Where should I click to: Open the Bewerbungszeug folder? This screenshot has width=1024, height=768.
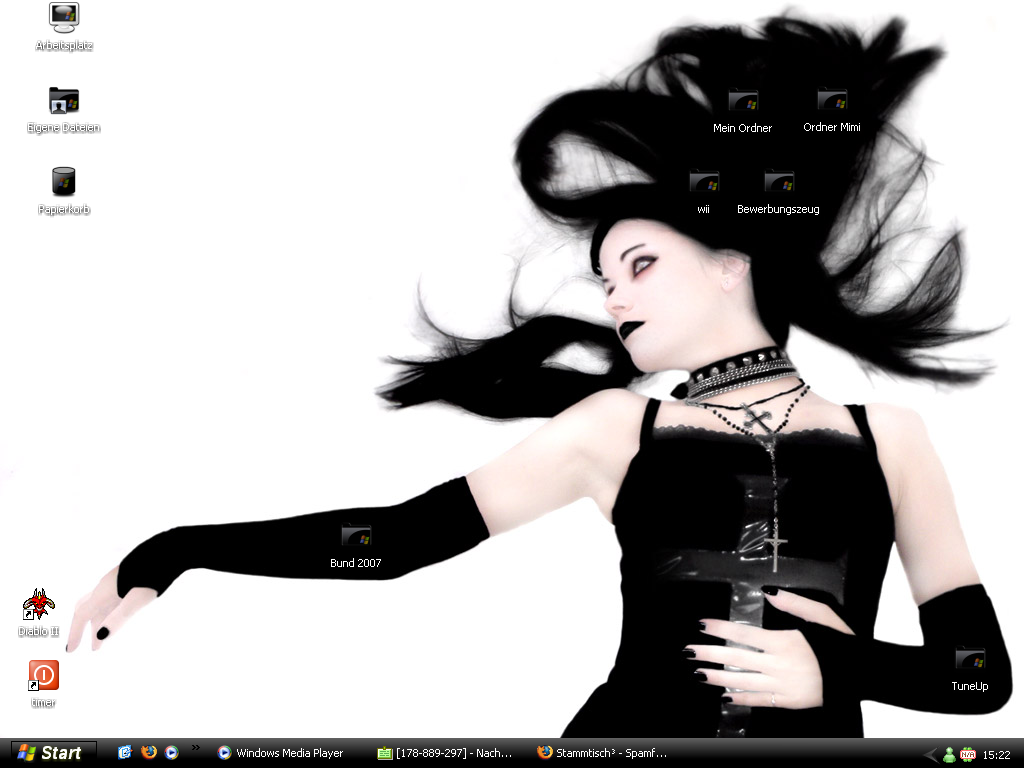pyautogui.click(x=778, y=183)
